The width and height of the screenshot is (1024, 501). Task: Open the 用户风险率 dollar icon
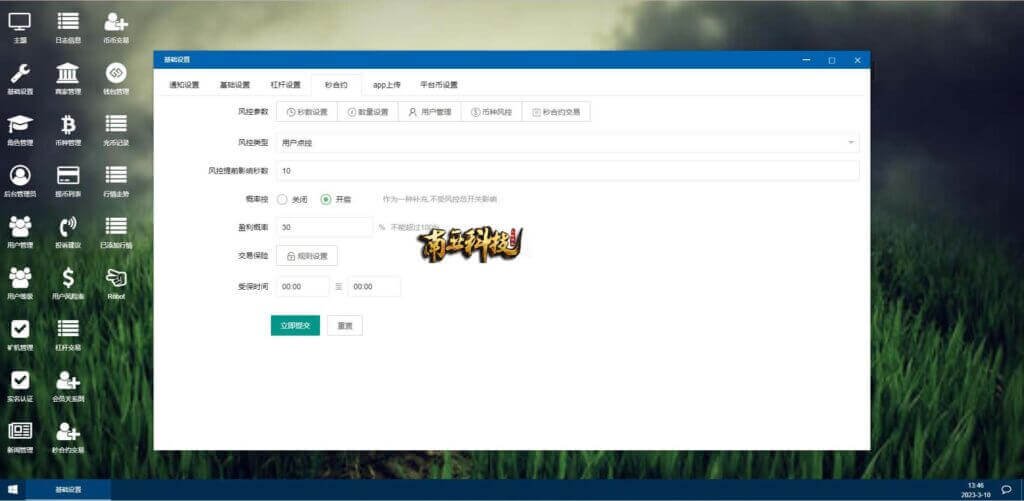68,278
